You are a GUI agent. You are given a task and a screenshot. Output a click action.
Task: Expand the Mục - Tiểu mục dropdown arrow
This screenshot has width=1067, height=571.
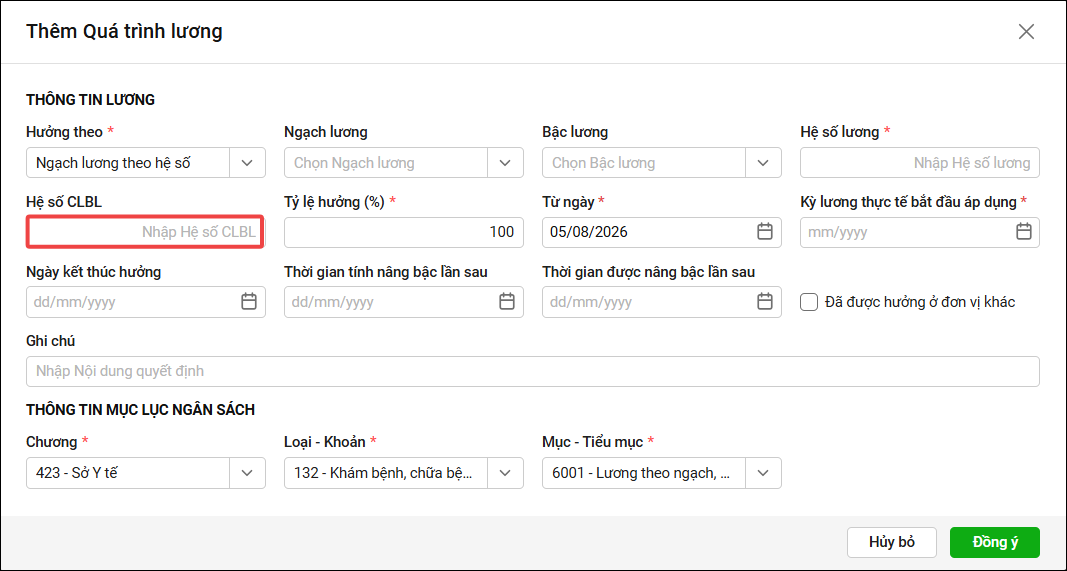pyautogui.click(x=764, y=473)
